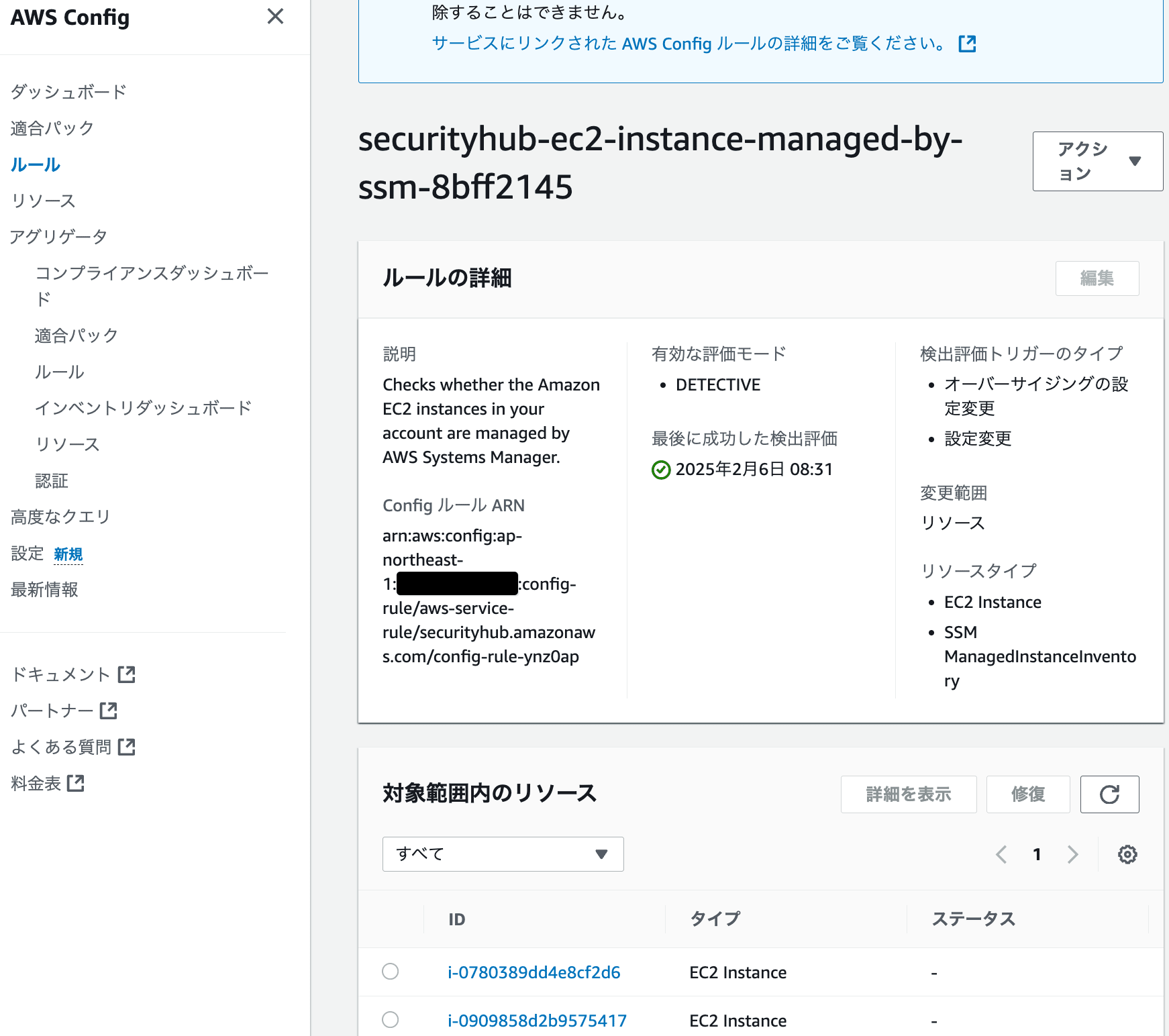Click external link icon beside パートナー
Image resolution: width=1169 pixels, height=1036 pixels.
[108, 711]
